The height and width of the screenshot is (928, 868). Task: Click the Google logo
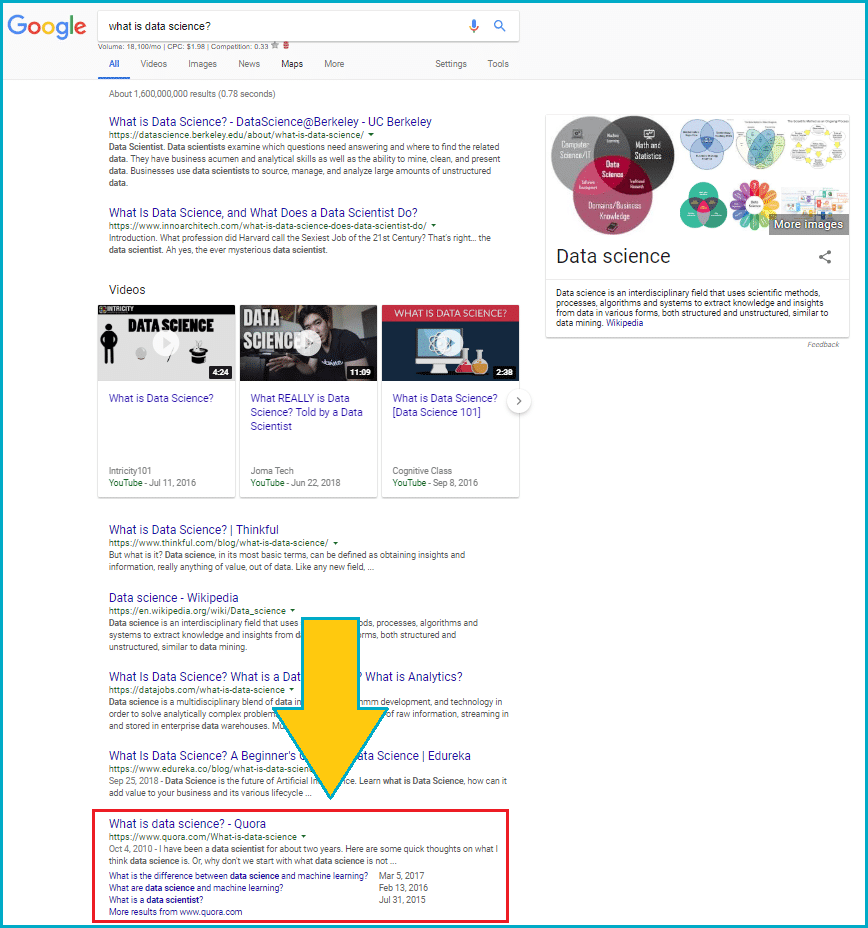coord(47,27)
